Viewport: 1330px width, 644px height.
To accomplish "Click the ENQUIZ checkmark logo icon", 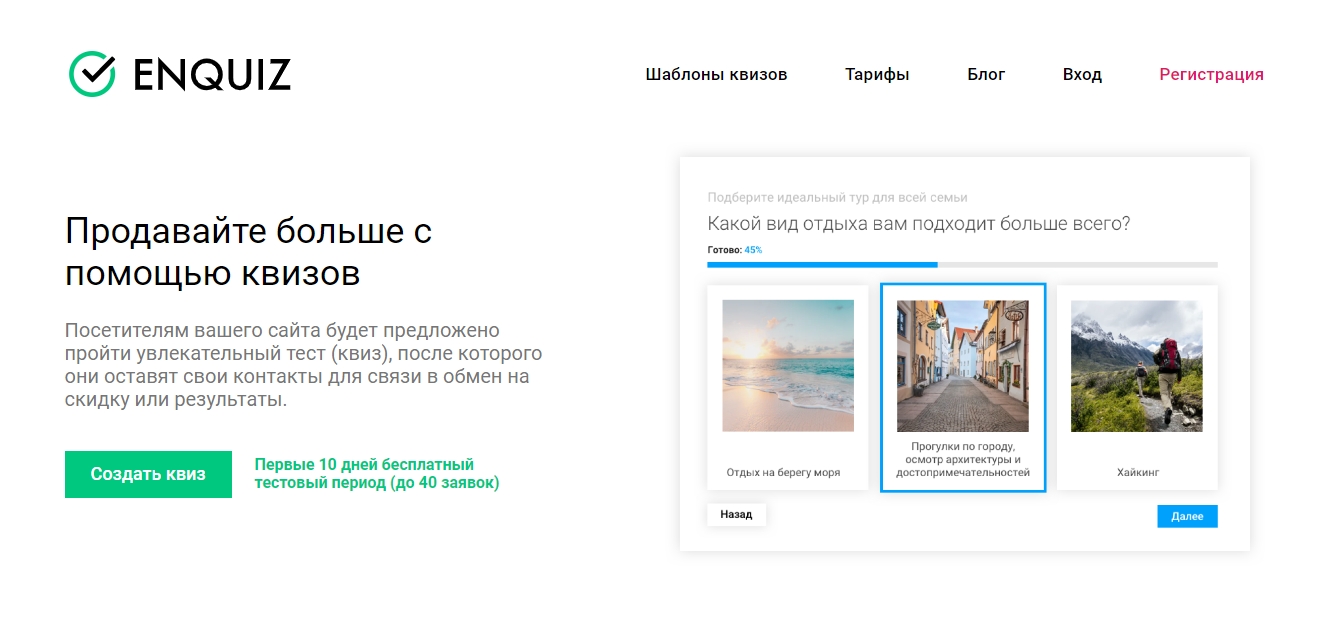I will (x=92, y=73).
